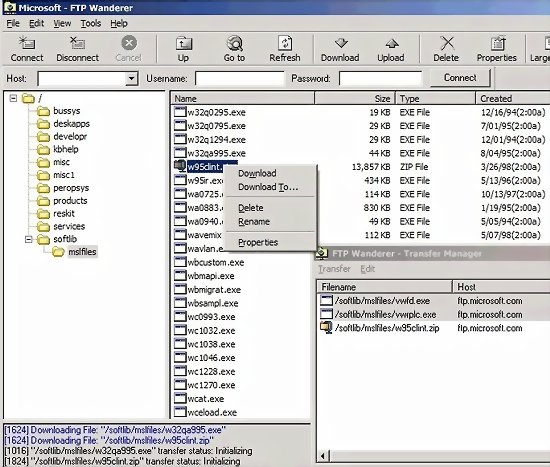Select the peropsys folder icon
The image size is (550, 467).
[43, 188]
